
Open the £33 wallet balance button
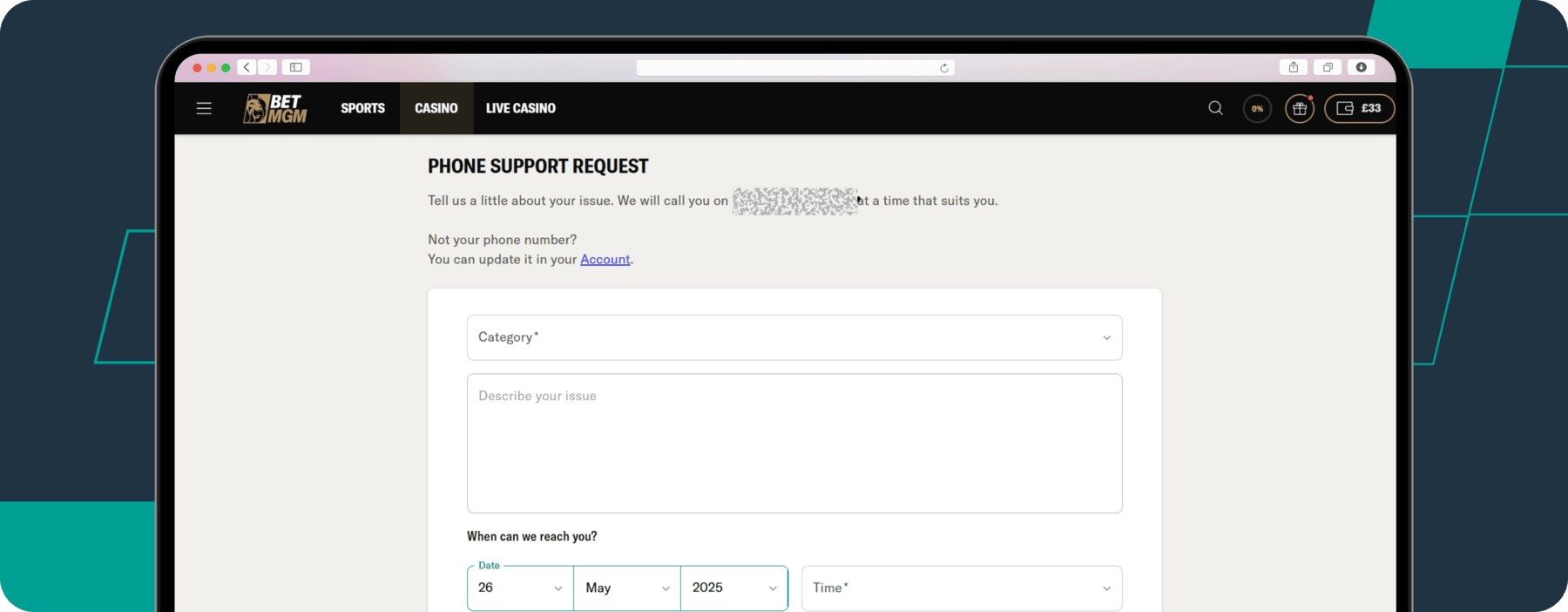click(1359, 108)
